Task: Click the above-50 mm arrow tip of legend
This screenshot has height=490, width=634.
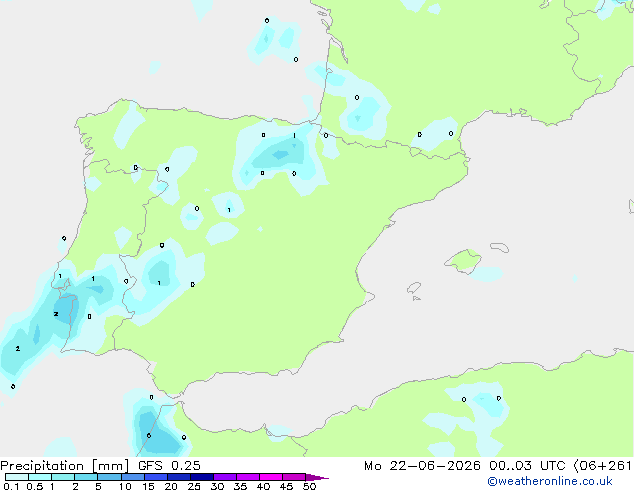Action: (x=317, y=477)
